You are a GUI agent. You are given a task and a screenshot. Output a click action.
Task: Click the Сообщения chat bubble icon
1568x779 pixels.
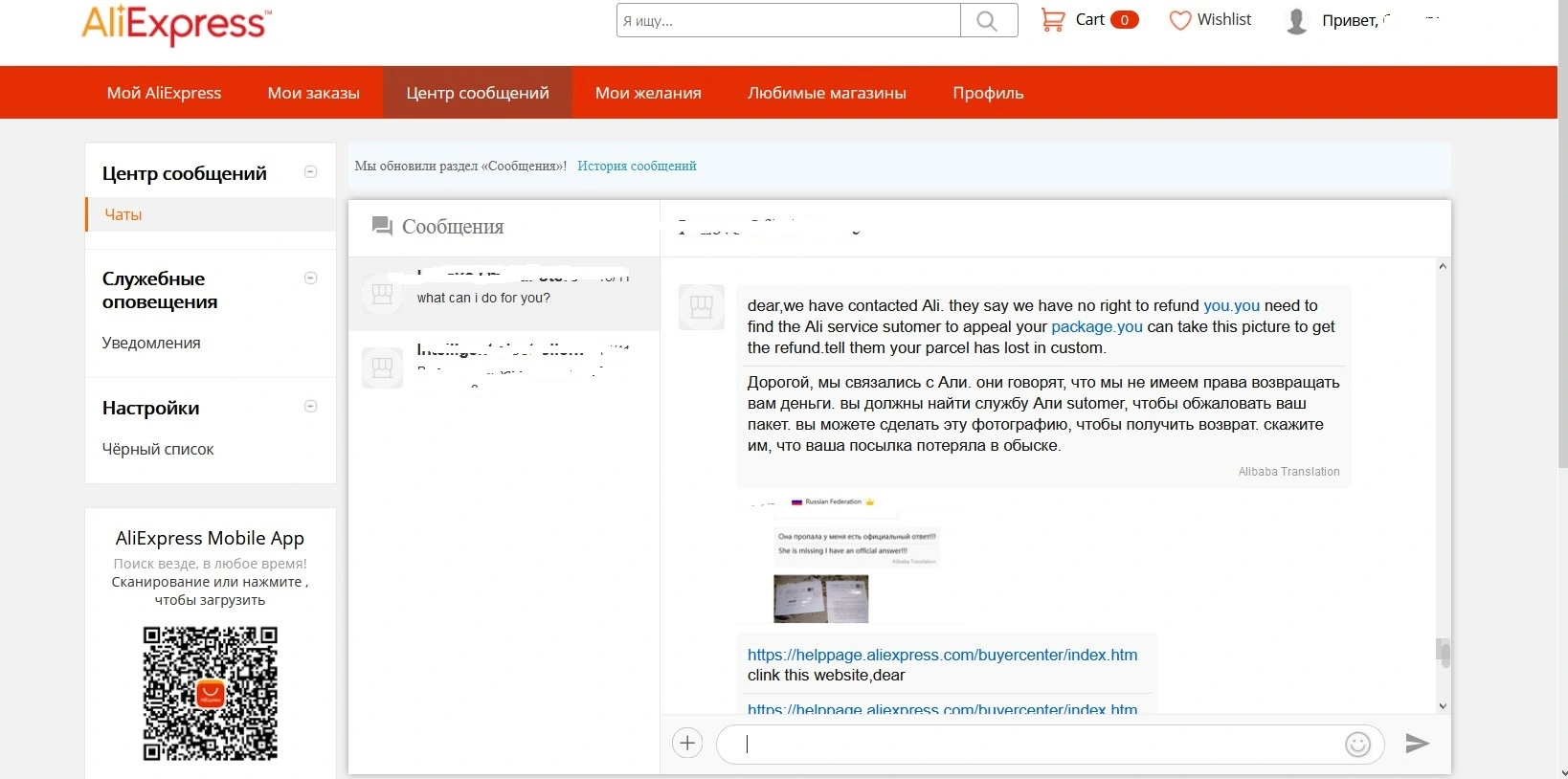click(382, 226)
